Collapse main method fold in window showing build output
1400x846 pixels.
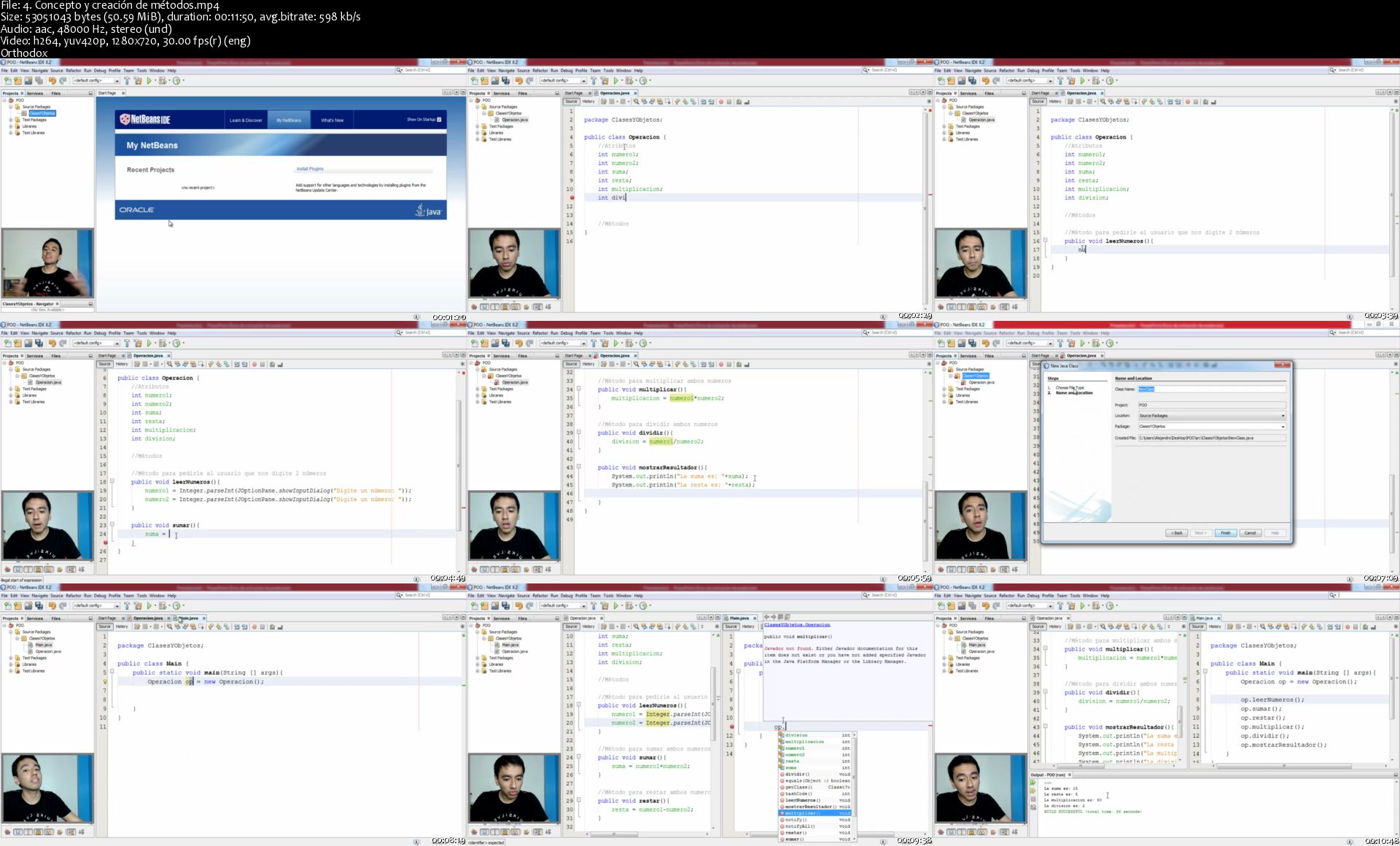pos(1205,672)
